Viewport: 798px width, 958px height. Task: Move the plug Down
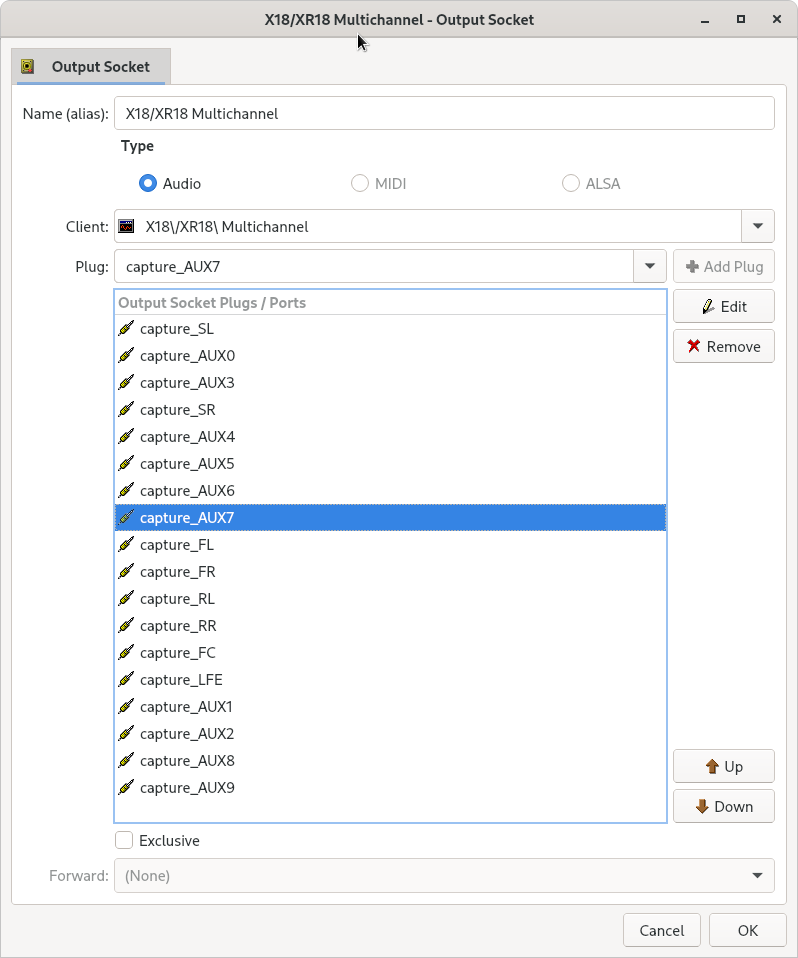(x=724, y=806)
